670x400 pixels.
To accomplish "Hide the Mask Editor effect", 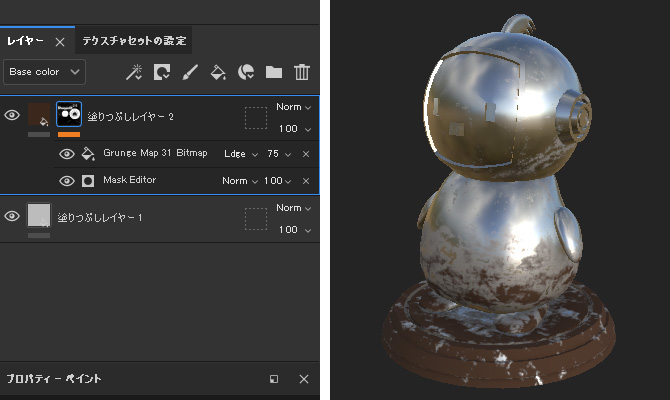I will pyautogui.click(x=67, y=181).
